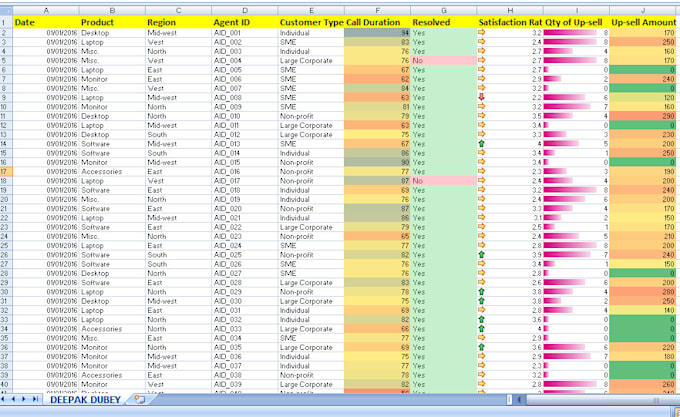This screenshot has height=417, width=680.
Task: Click the Select All corner box
Action: (6, 10)
